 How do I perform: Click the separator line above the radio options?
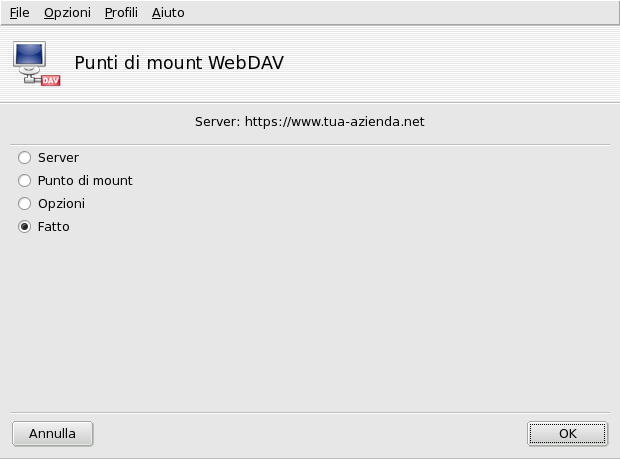pyautogui.click(x=310, y=145)
